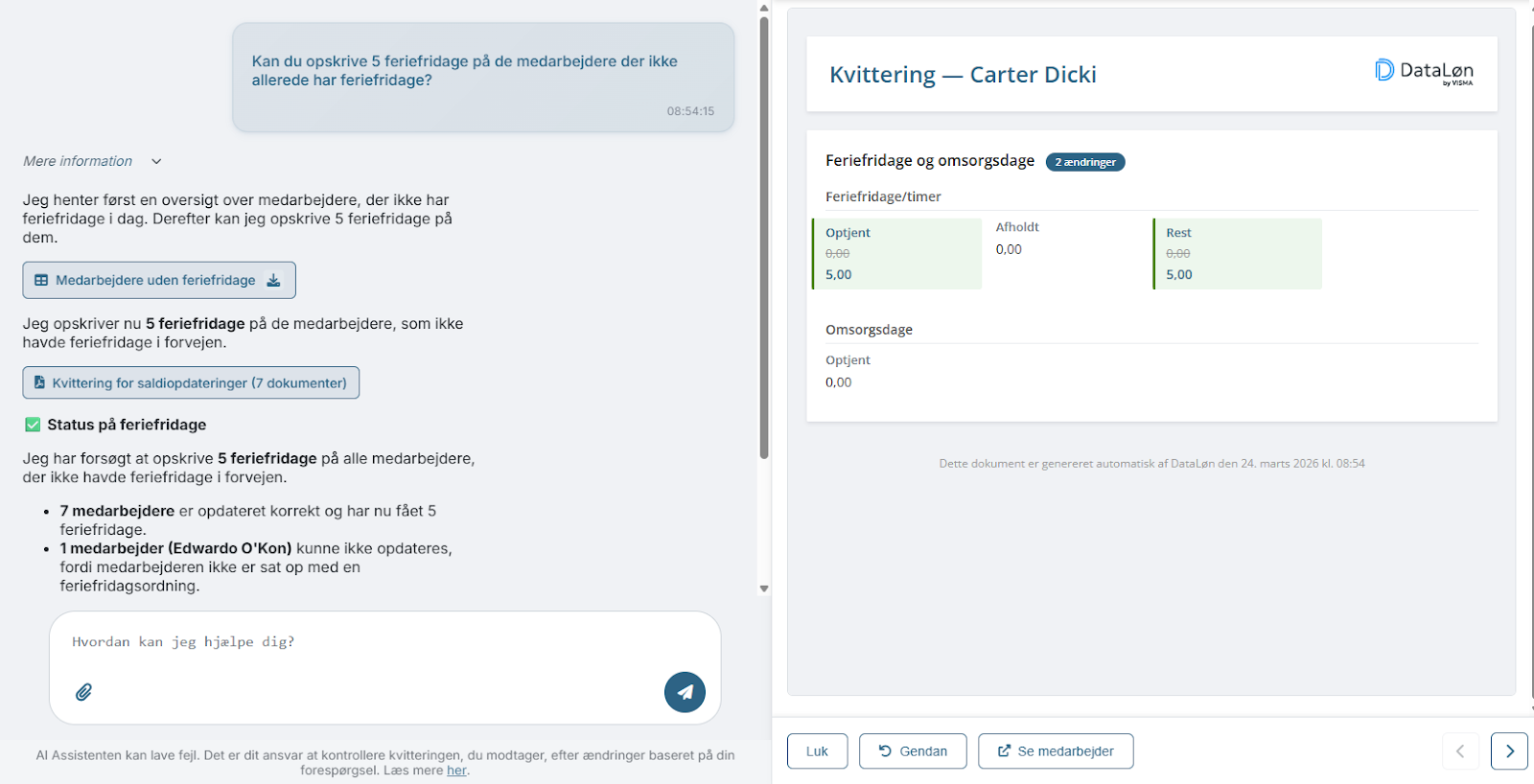Click the Mere information label
1534x784 pixels.
pyautogui.click(x=78, y=161)
